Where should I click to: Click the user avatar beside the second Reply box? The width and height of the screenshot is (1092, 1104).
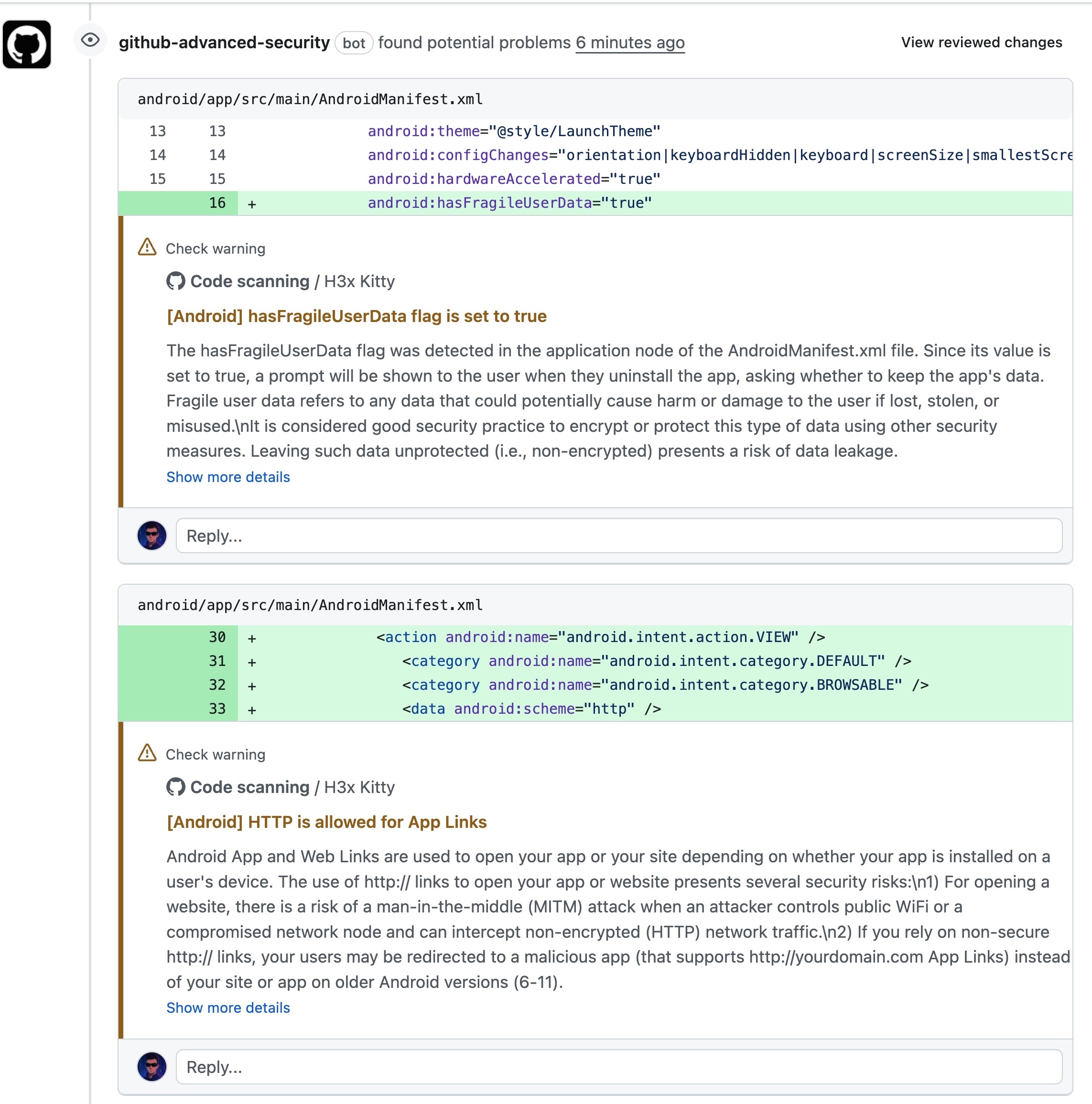(x=151, y=1067)
